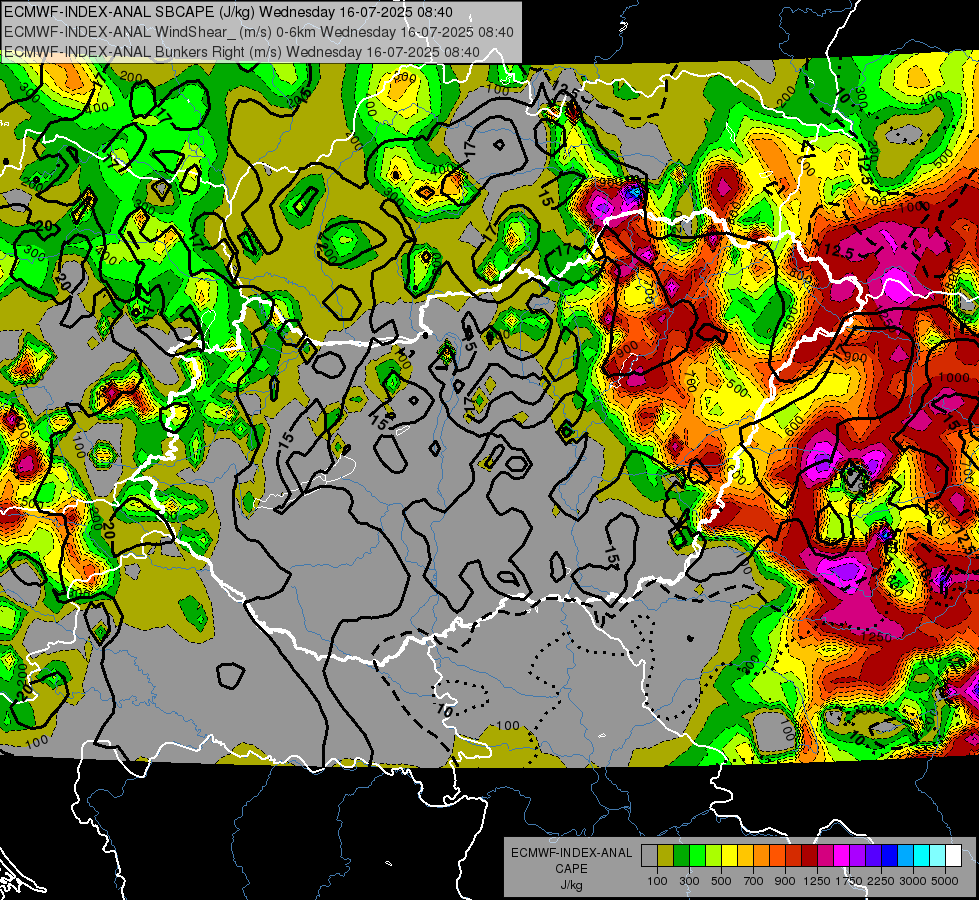Click the 500 label under legend
Image resolution: width=979 pixels, height=900 pixels.
[x=721, y=881]
